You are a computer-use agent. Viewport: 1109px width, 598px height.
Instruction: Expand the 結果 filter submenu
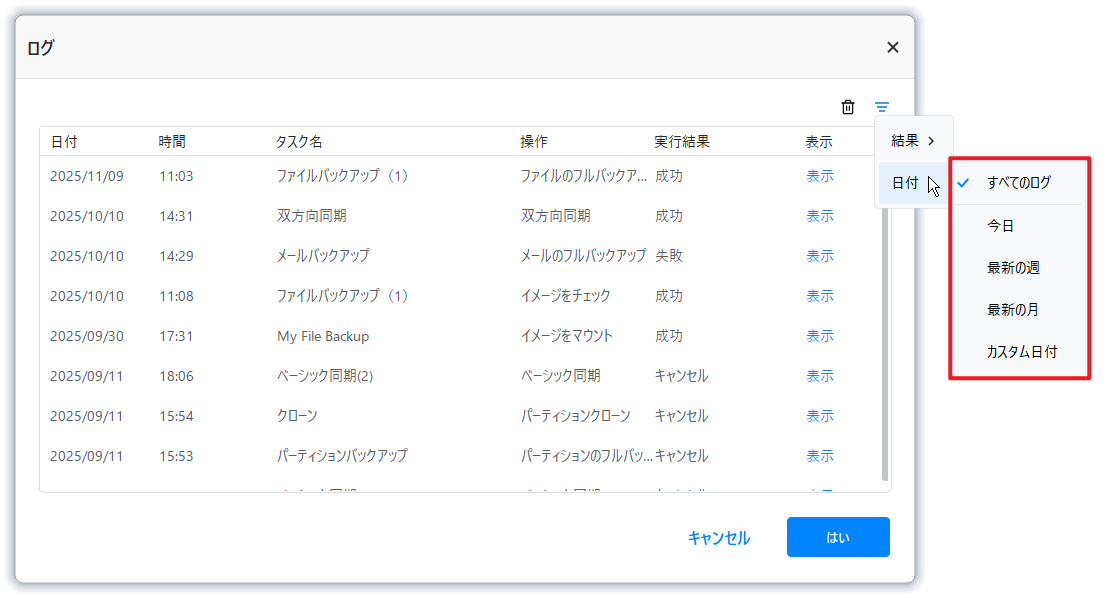913,140
